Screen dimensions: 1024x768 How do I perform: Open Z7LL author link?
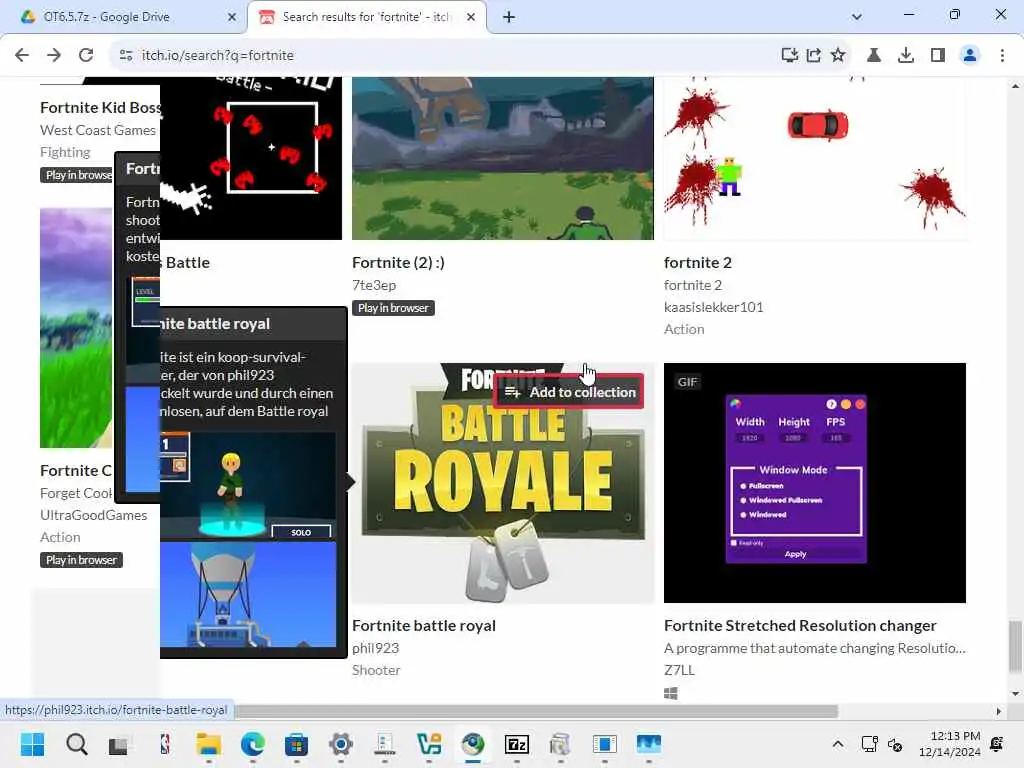tap(679, 670)
